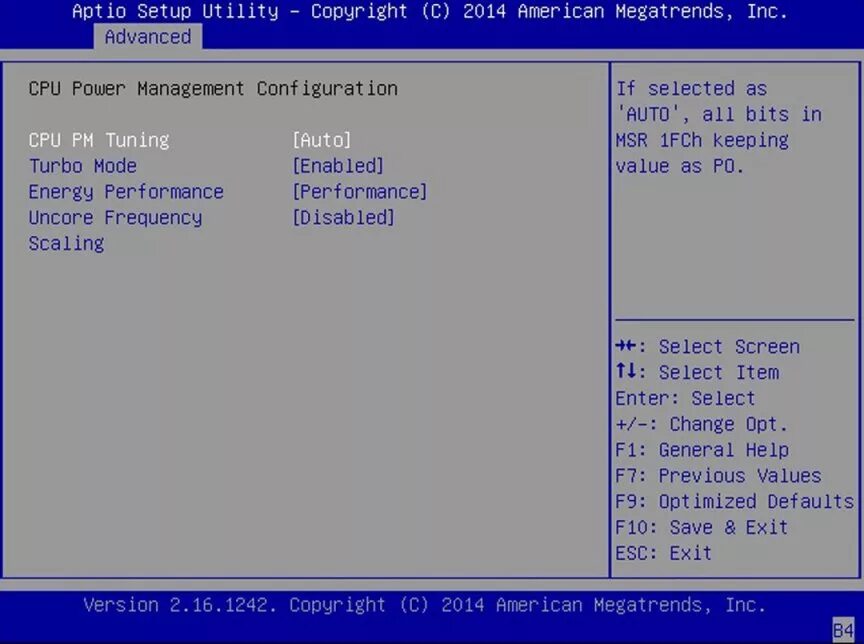Select the Turbo Mode setting

[83, 166]
